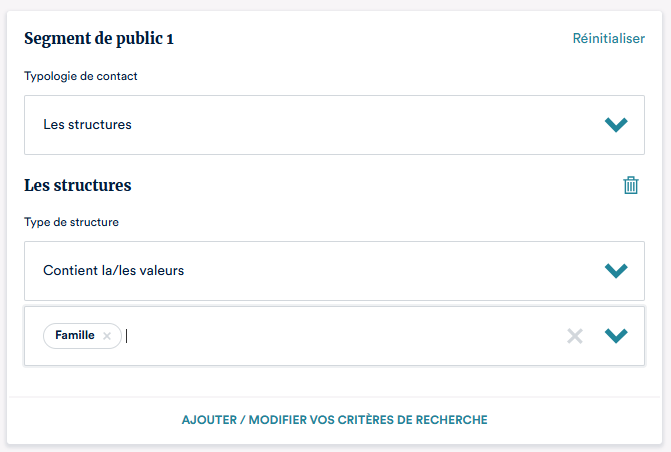671x452 pixels.
Task: Click the text cursor after the Famille tag
Action: pos(128,336)
